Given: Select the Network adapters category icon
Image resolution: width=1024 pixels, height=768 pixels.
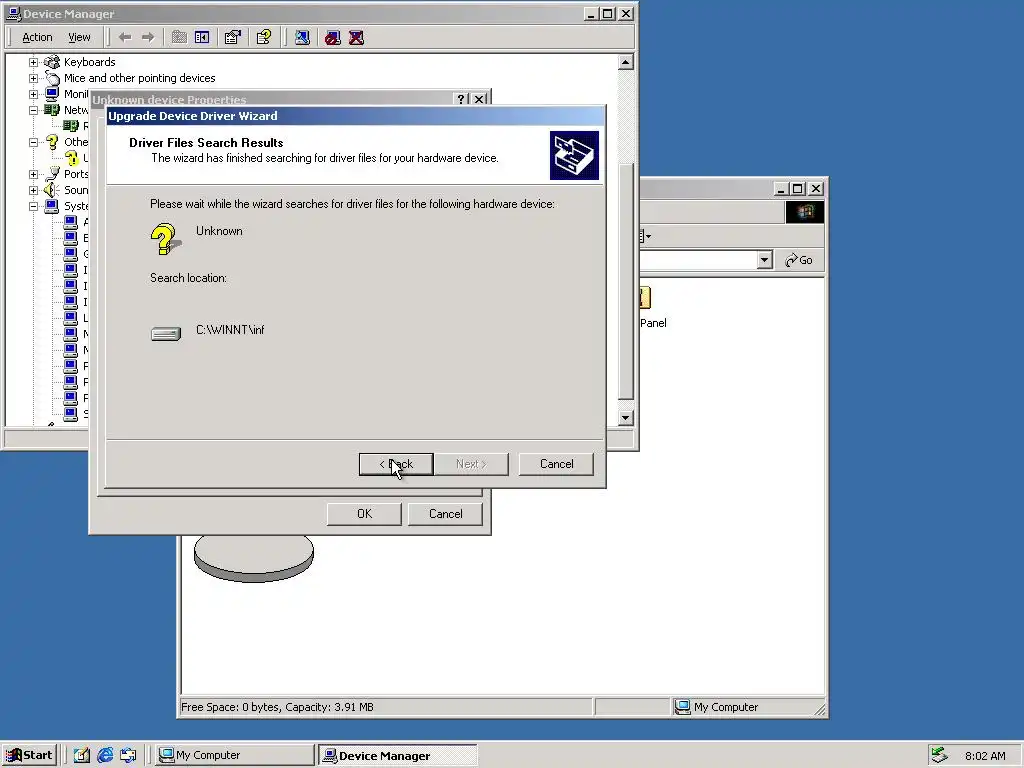Looking at the screenshot, I should (x=52, y=110).
